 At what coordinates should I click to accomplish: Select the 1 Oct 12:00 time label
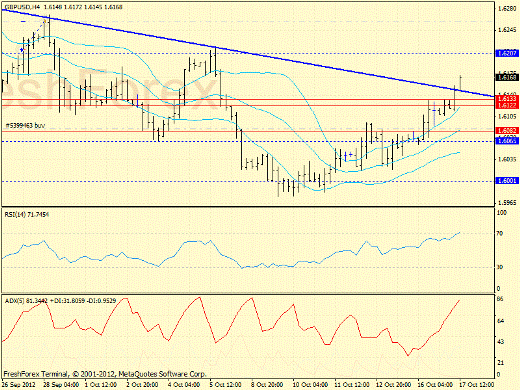(101, 385)
